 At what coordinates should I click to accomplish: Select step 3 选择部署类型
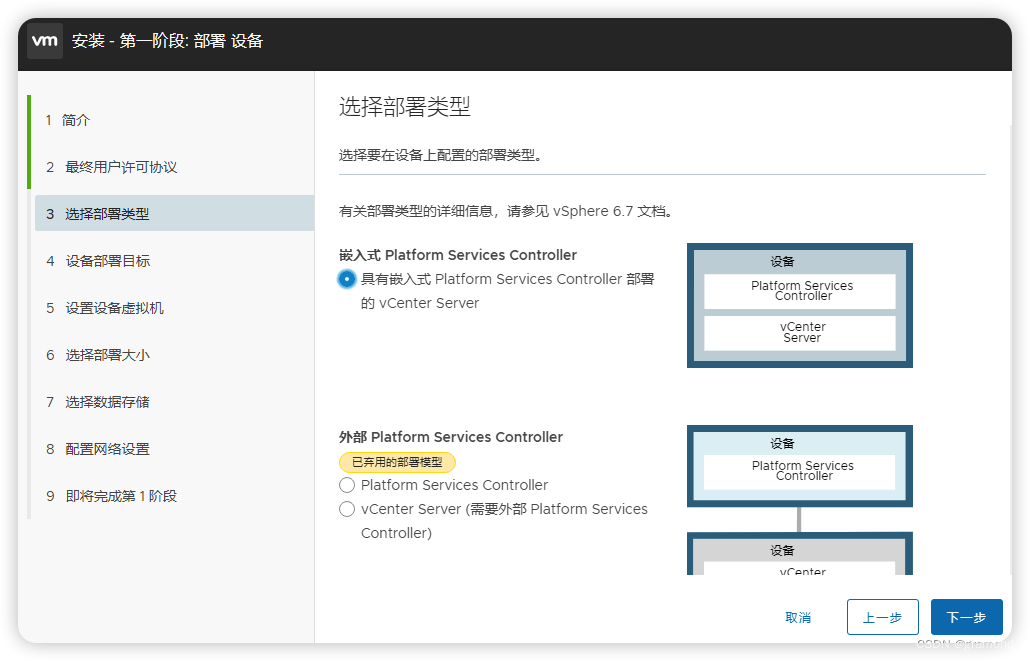[174, 214]
